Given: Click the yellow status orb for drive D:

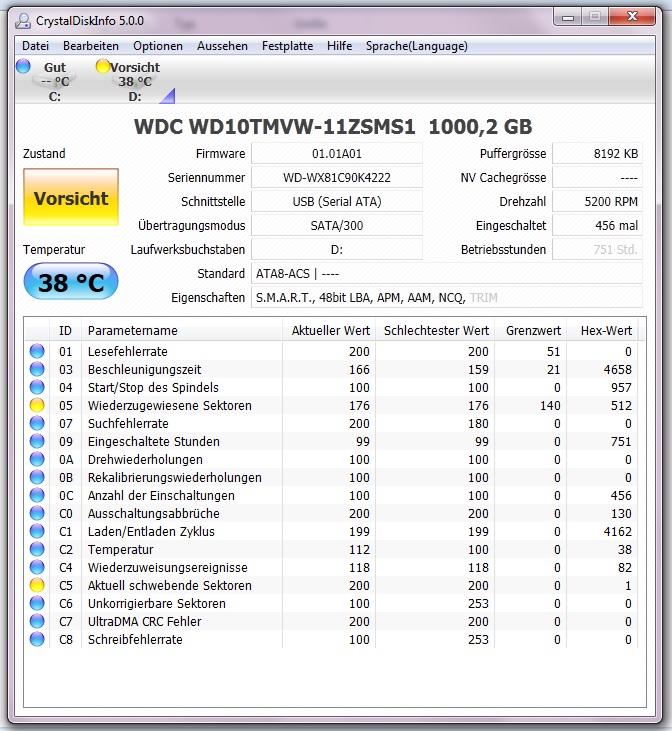Looking at the screenshot, I should [x=102, y=66].
